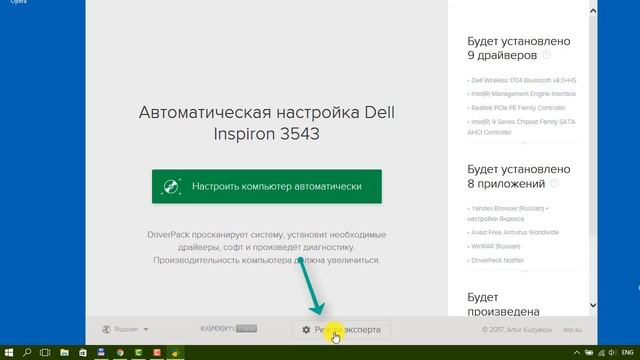Screen dimensions: 640x360
Task: Open the 'Режим эксперта' expert mode button
Action: coord(341,329)
